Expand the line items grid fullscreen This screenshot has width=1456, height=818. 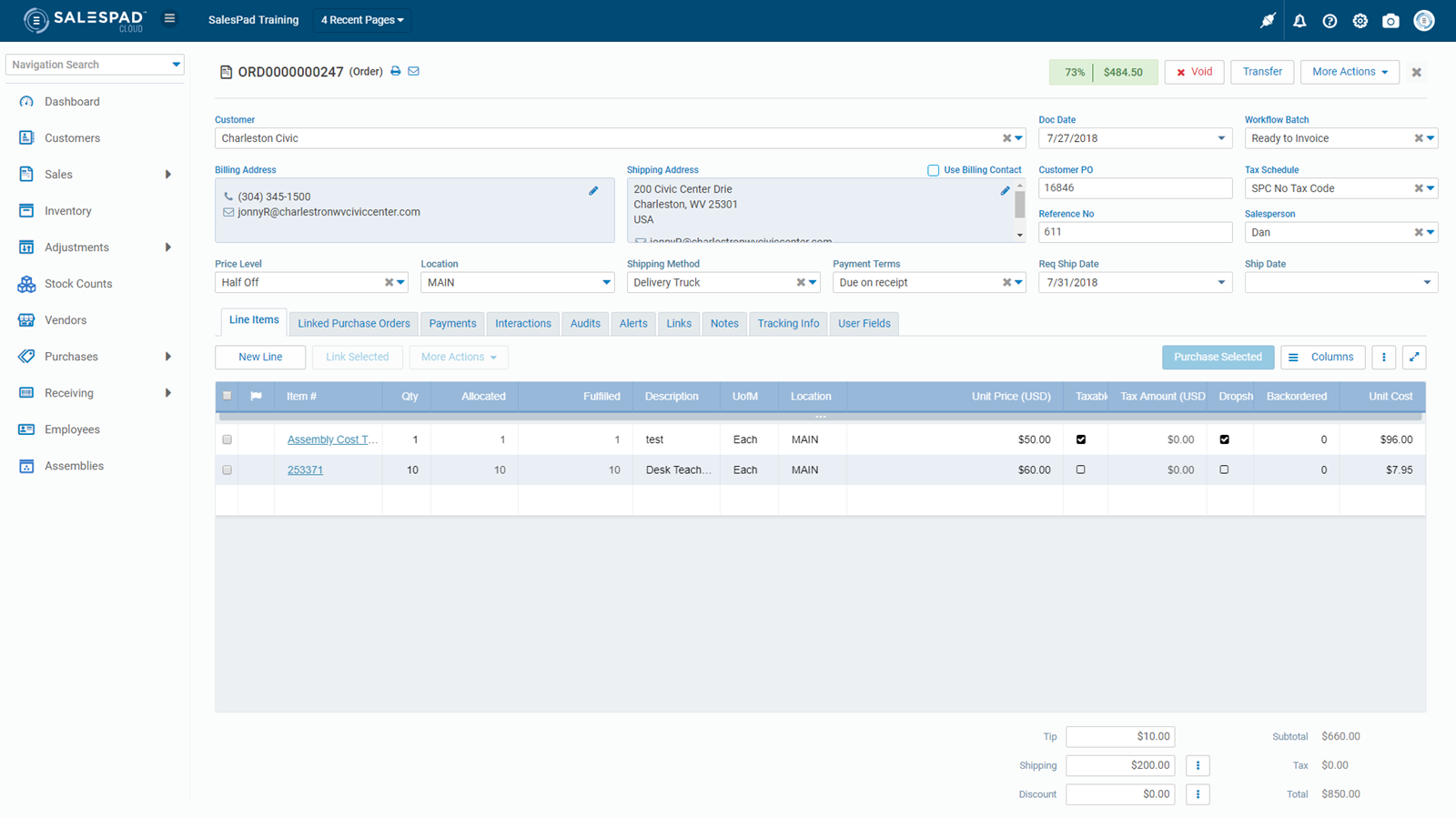1414,357
